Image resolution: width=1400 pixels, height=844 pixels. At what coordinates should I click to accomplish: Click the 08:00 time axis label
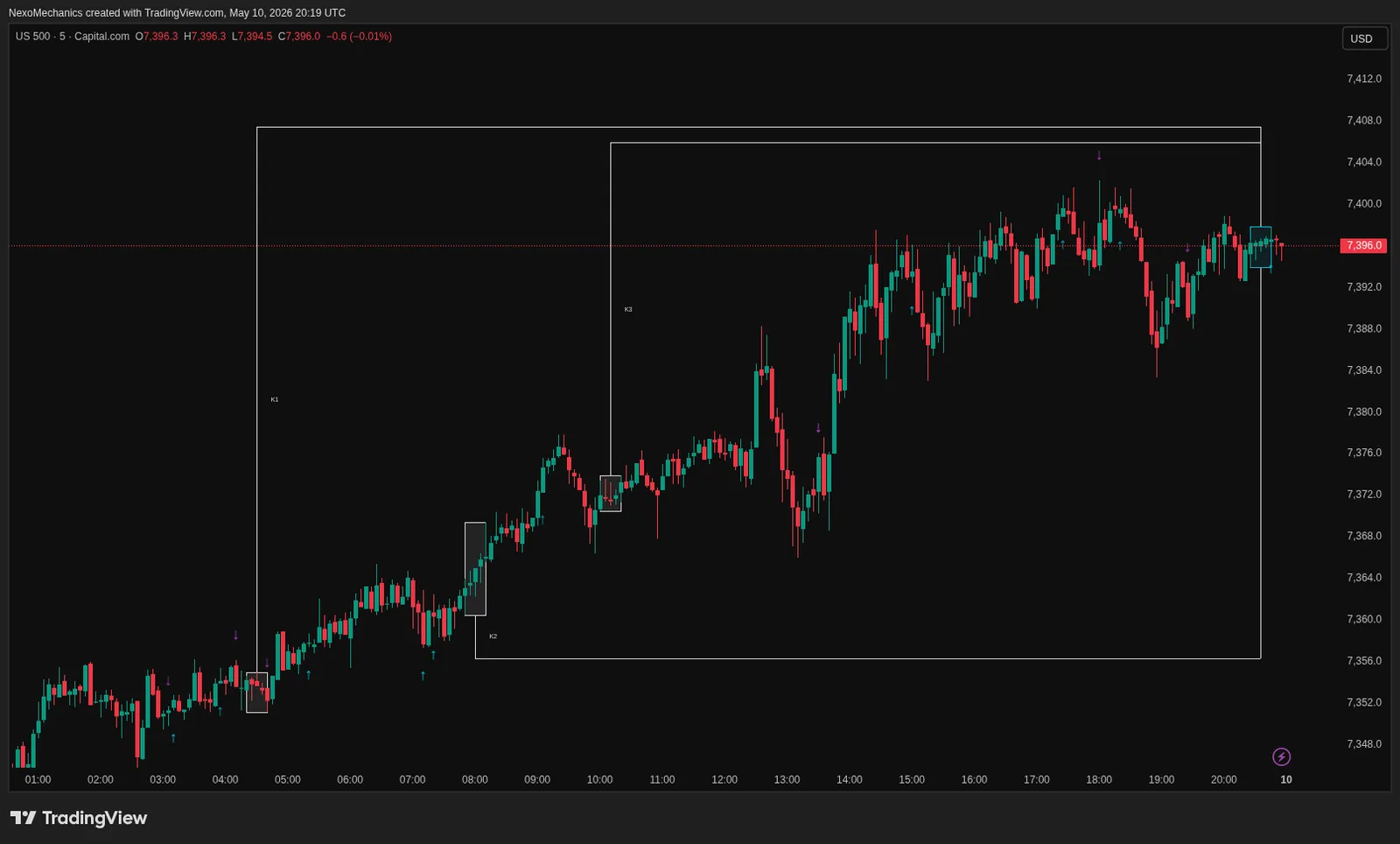(x=475, y=780)
